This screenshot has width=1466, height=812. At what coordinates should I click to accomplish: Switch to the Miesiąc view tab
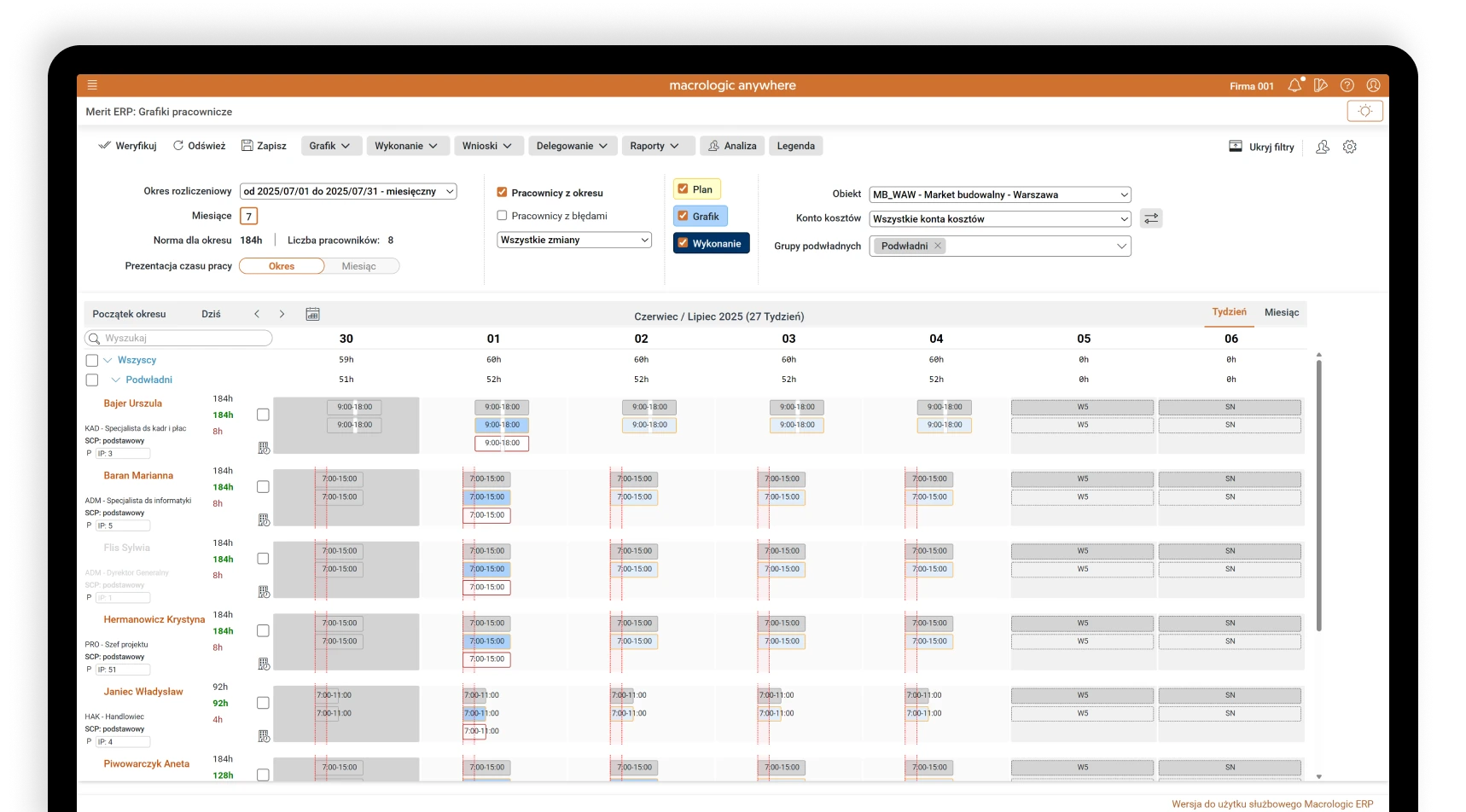coord(1281,312)
